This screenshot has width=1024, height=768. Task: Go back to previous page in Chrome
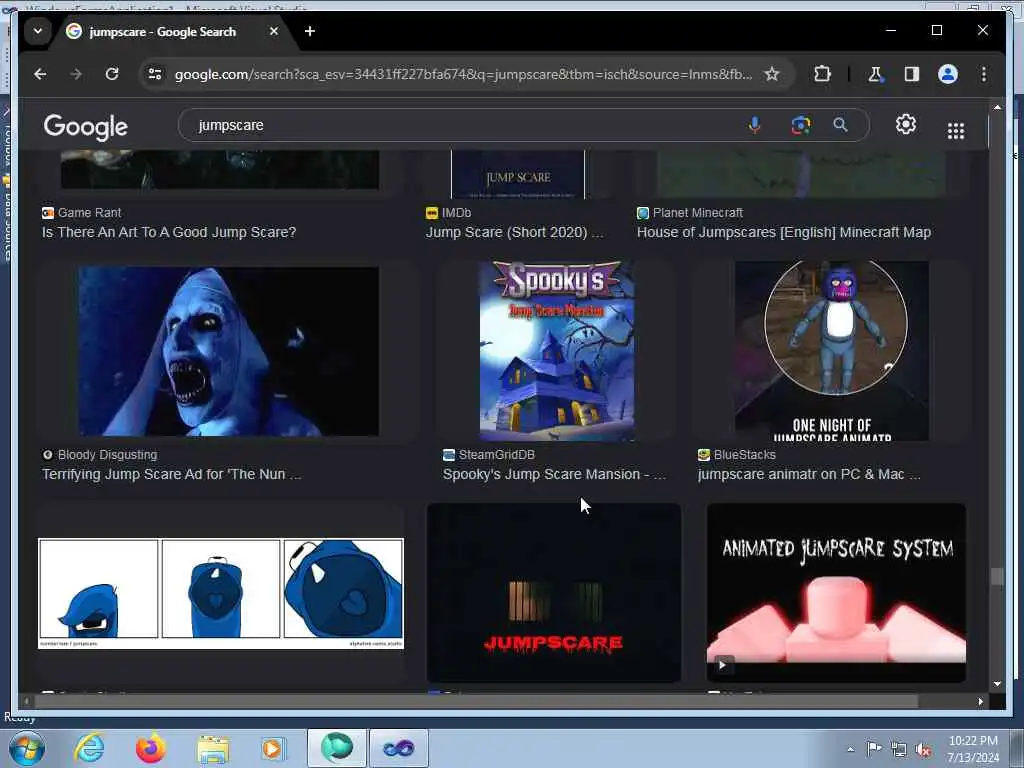(x=40, y=74)
